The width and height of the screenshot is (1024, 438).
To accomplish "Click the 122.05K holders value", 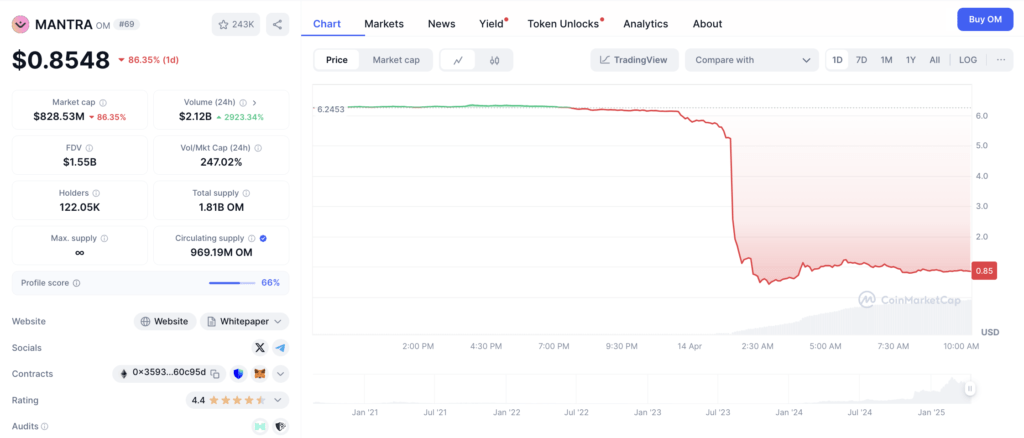I will tap(80, 207).
